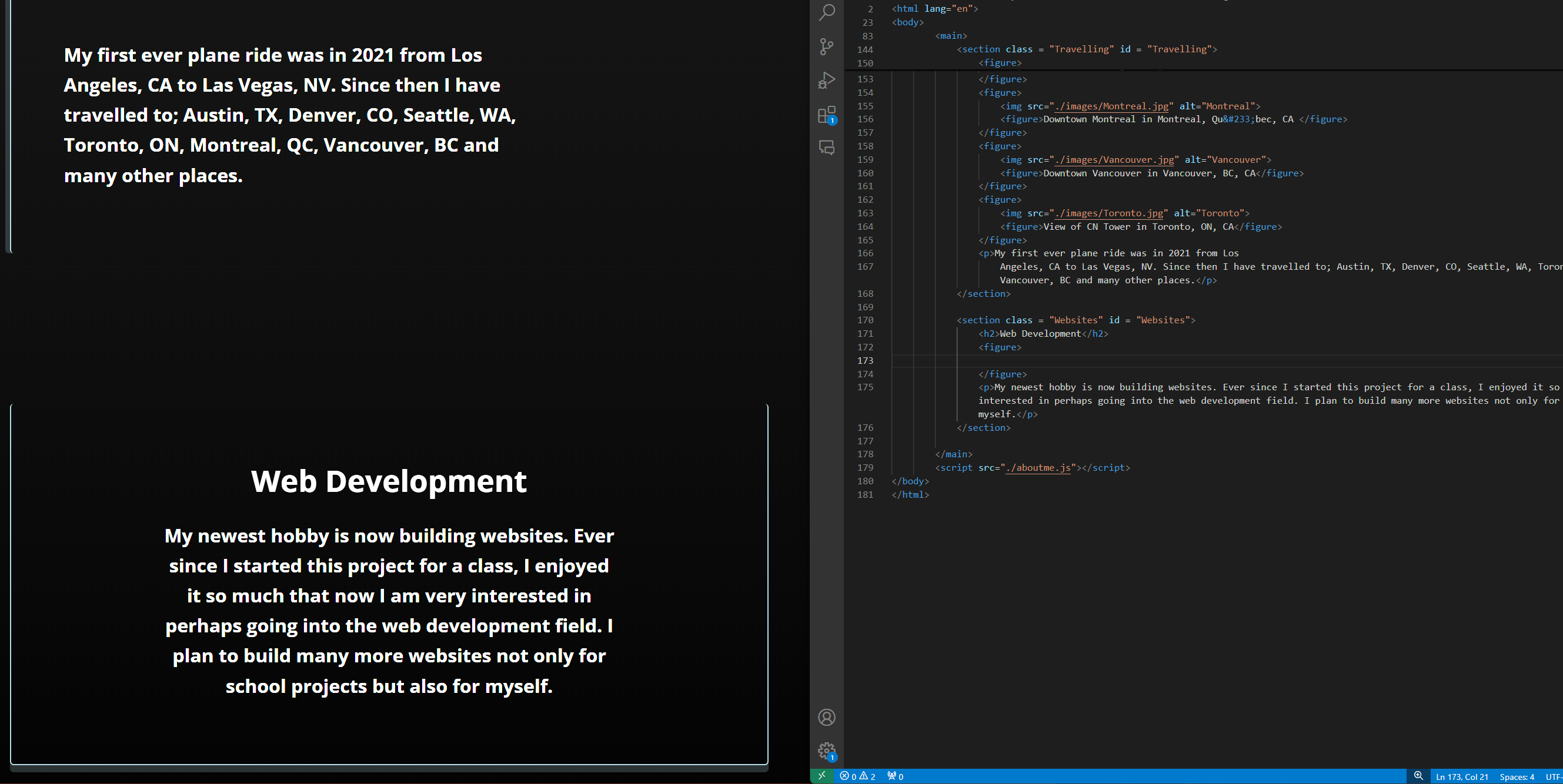1563x784 pixels.
Task: Click closing figure tag on line 174
Action: [1003, 374]
